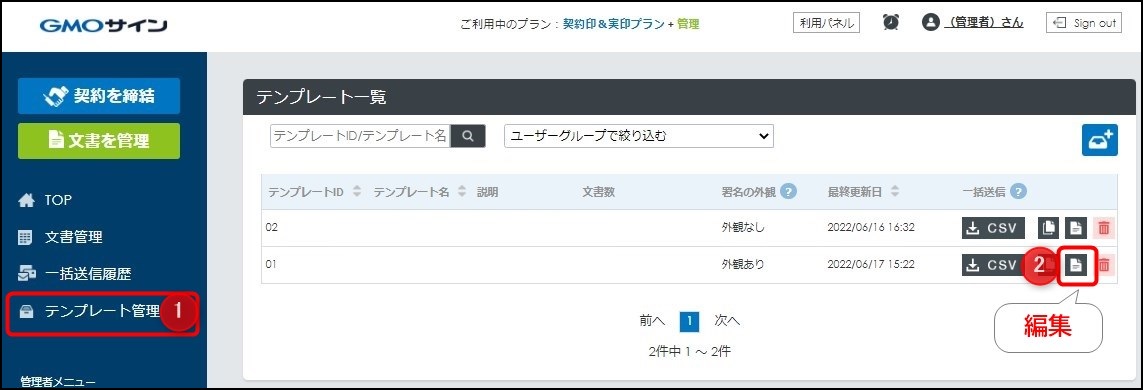Delete template 01 with trash icon

[x=1104, y=265]
